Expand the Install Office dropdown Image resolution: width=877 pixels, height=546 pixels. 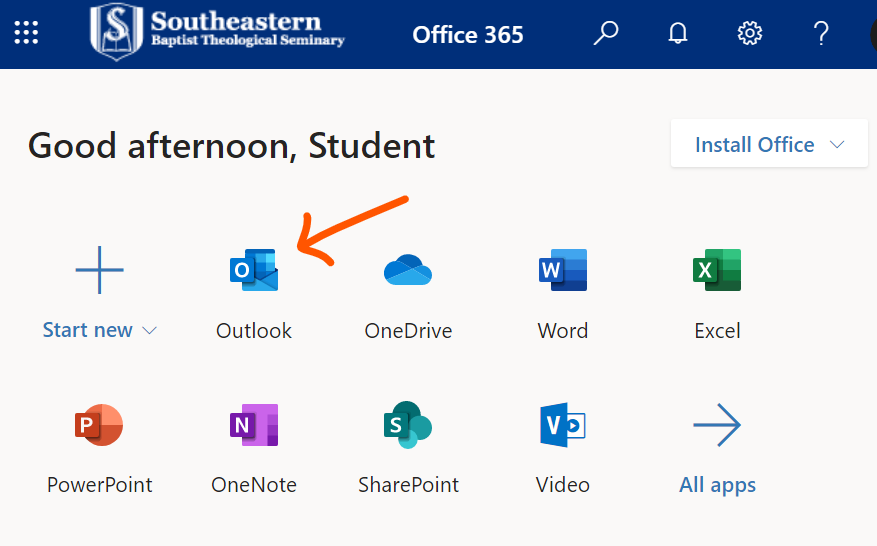[x=769, y=143]
